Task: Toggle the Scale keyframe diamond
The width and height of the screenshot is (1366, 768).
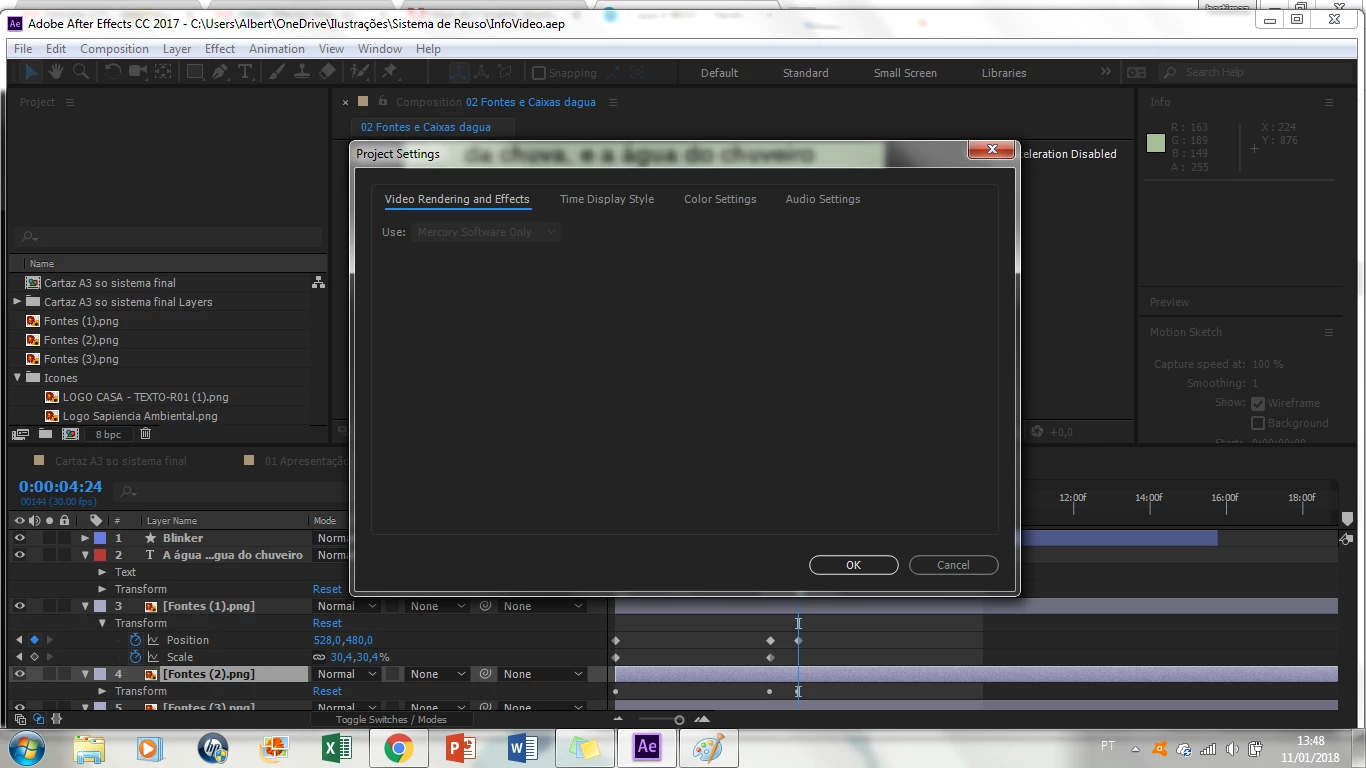Action: 34,657
